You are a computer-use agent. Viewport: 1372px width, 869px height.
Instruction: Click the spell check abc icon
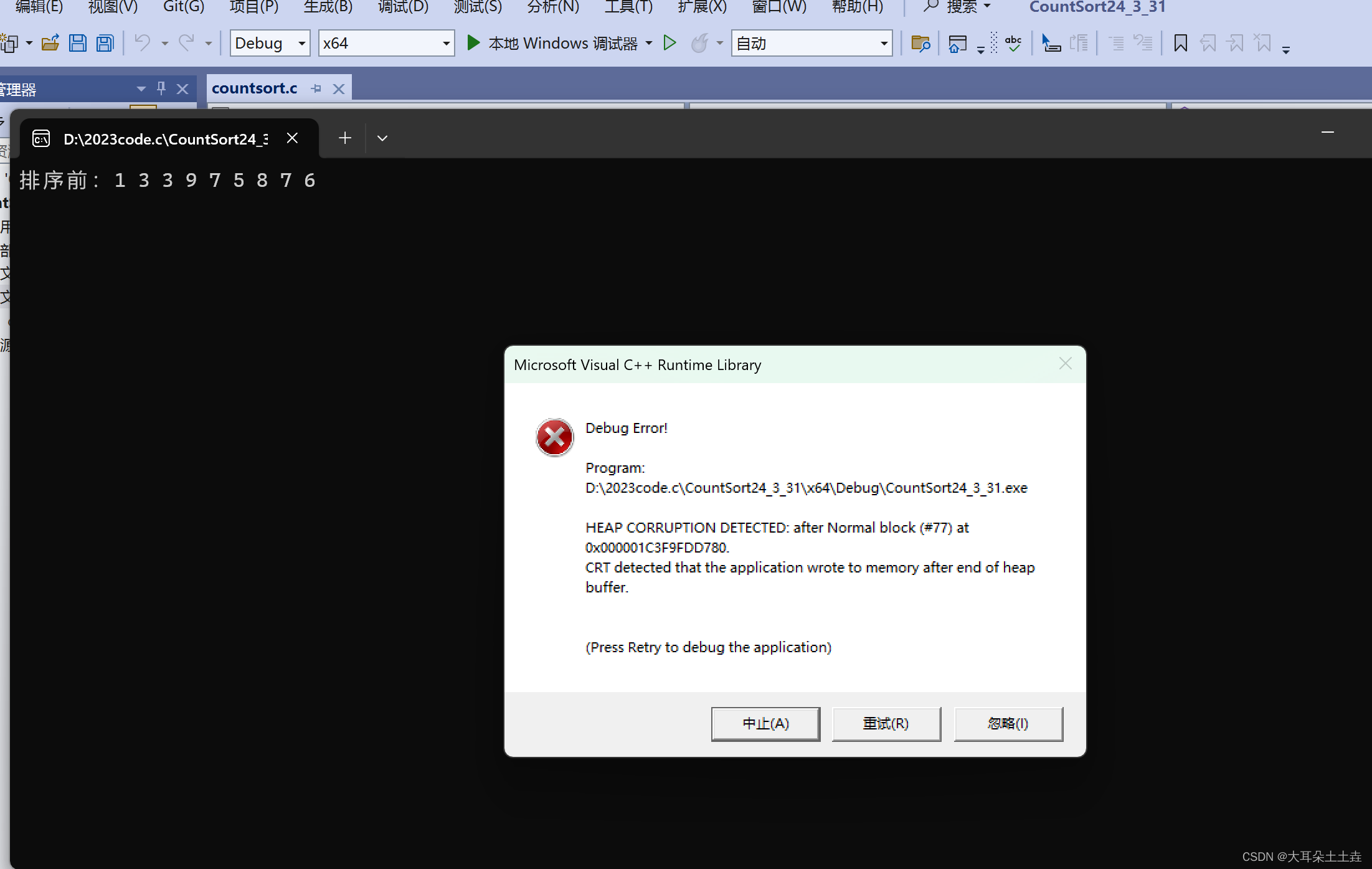pyautogui.click(x=1013, y=43)
